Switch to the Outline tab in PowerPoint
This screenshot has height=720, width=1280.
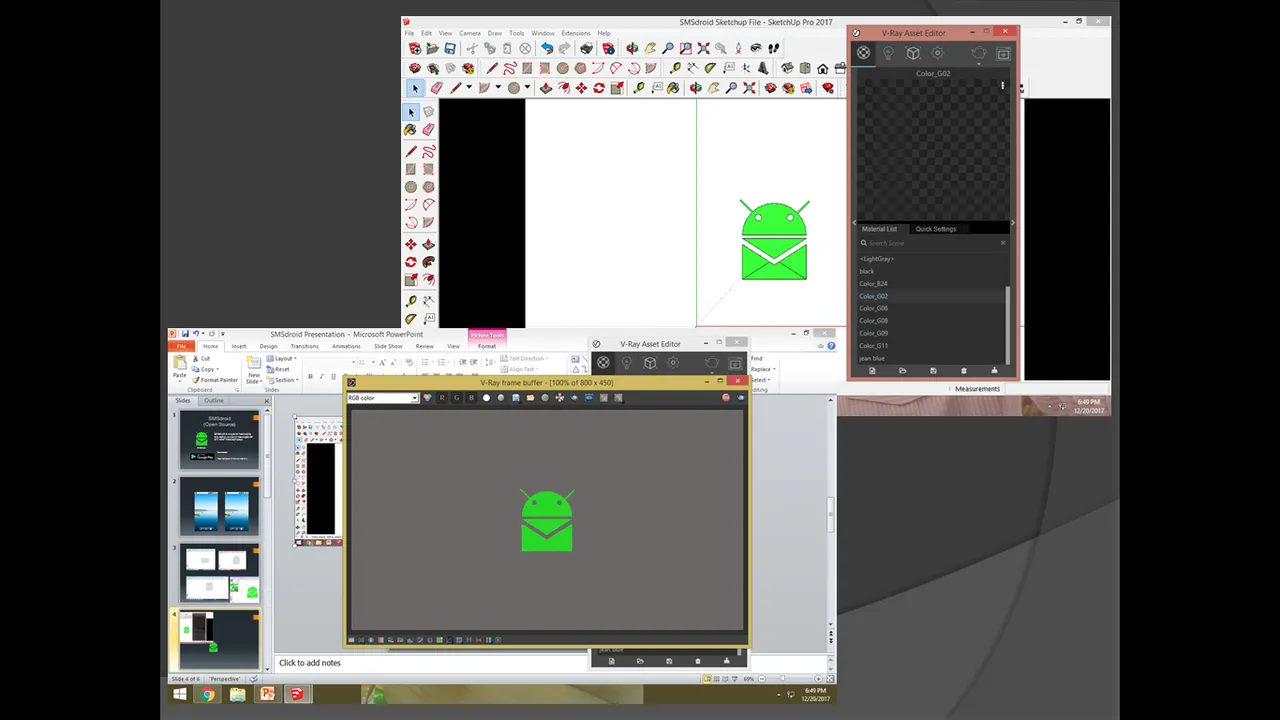coord(214,400)
